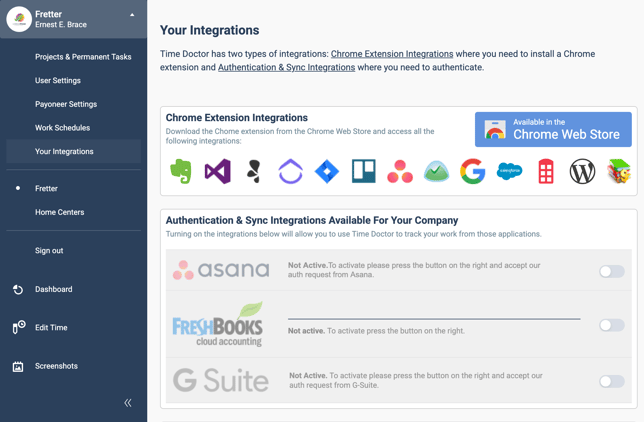Click the black petal-shaped integration icon
Viewport: 644px width, 422px height.
pyautogui.click(x=253, y=171)
